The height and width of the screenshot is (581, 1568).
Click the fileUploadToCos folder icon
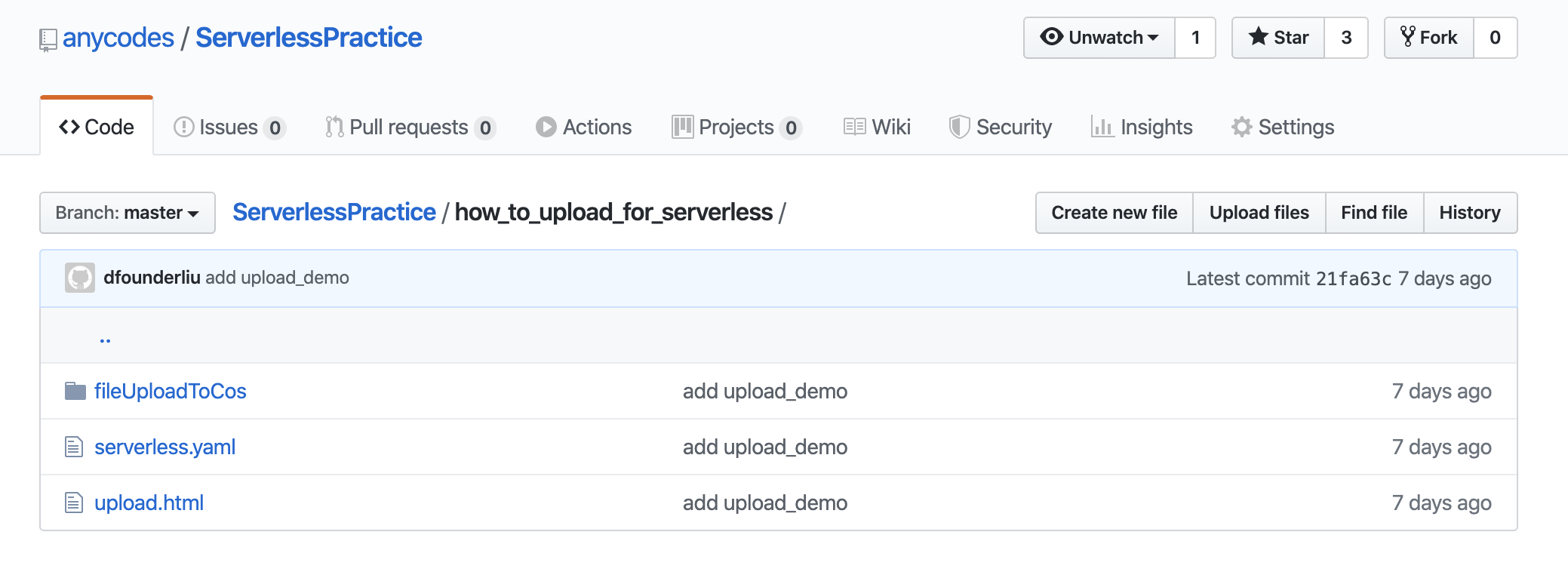(x=75, y=391)
